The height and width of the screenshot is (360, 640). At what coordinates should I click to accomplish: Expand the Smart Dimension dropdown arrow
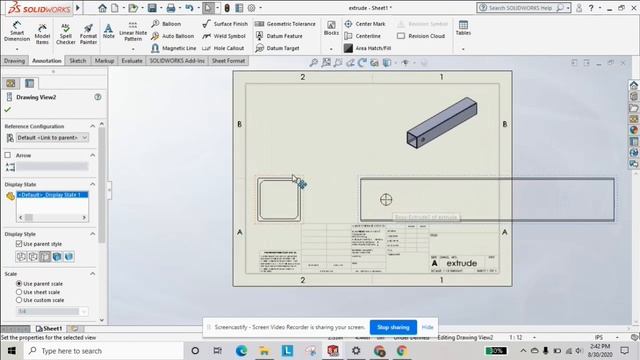(17, 49)
